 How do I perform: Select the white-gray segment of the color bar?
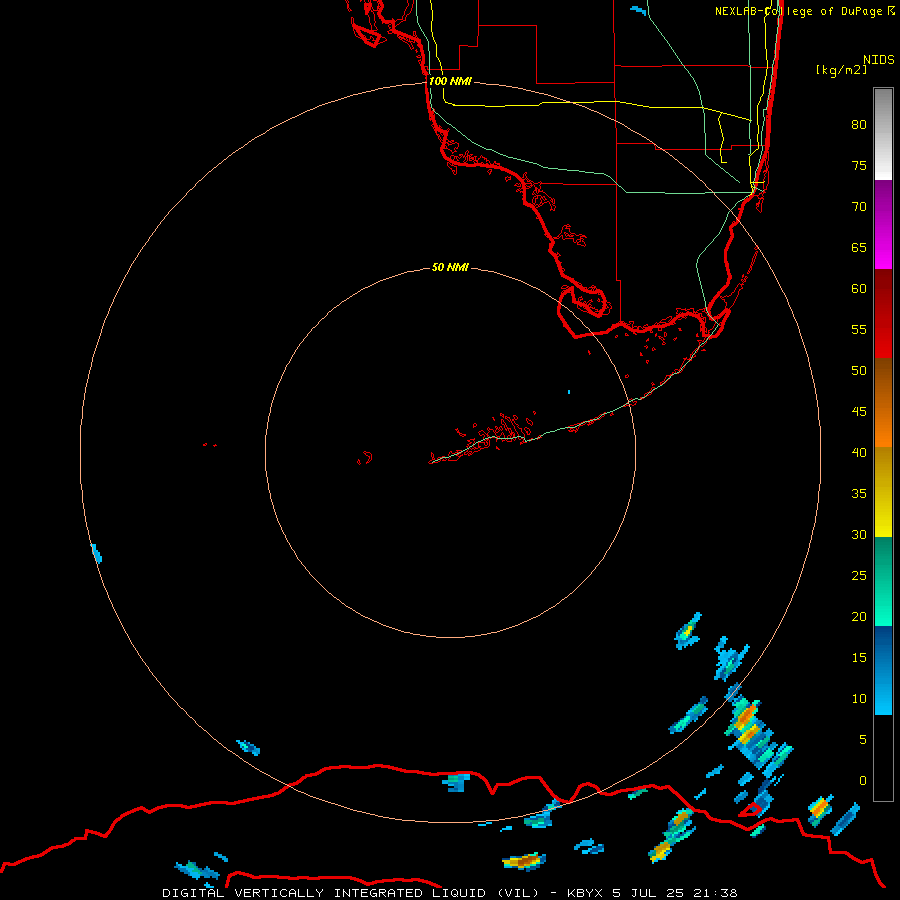pos(883,134)
